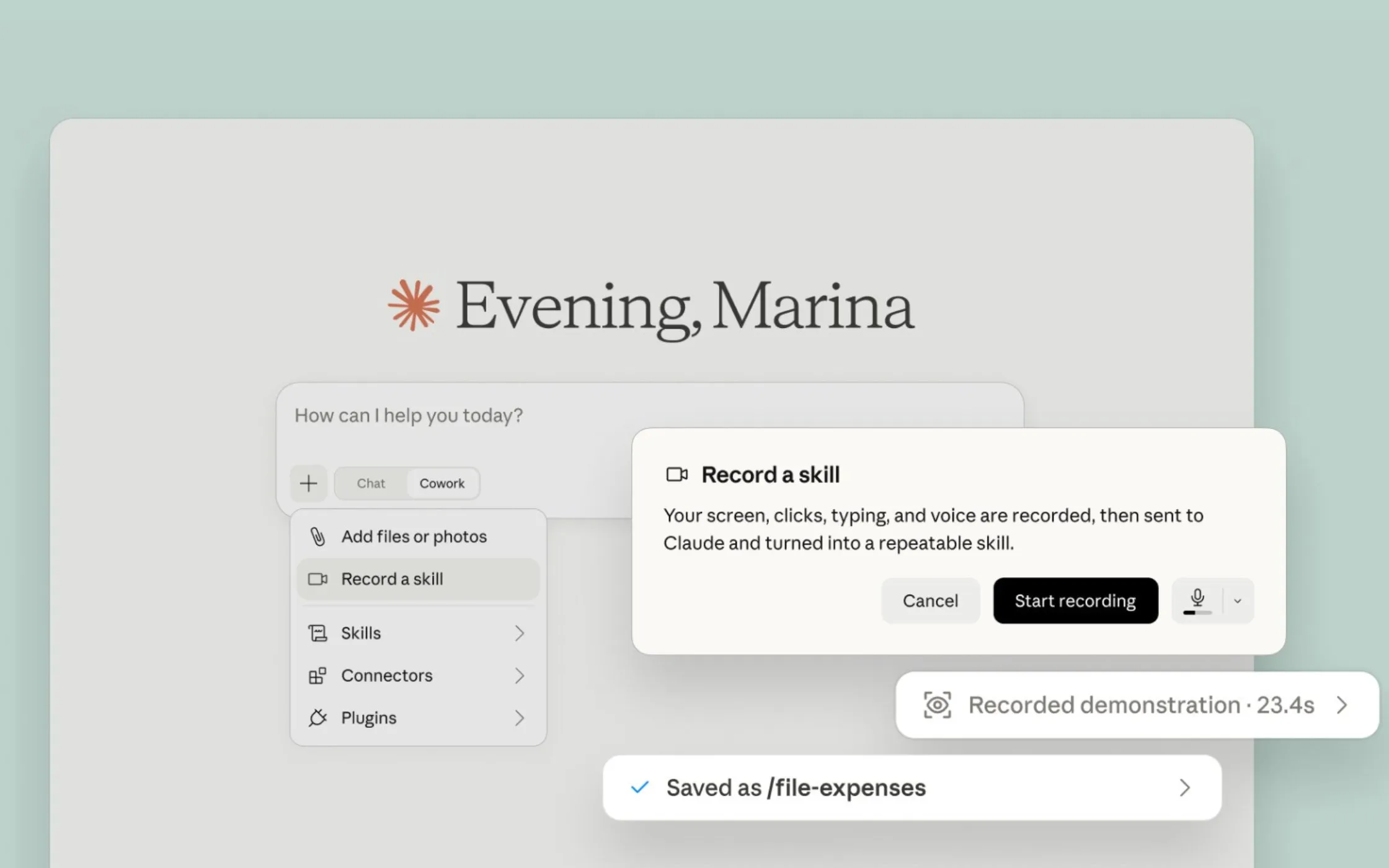Open the Plugins submenu

(x=418, y=717)
